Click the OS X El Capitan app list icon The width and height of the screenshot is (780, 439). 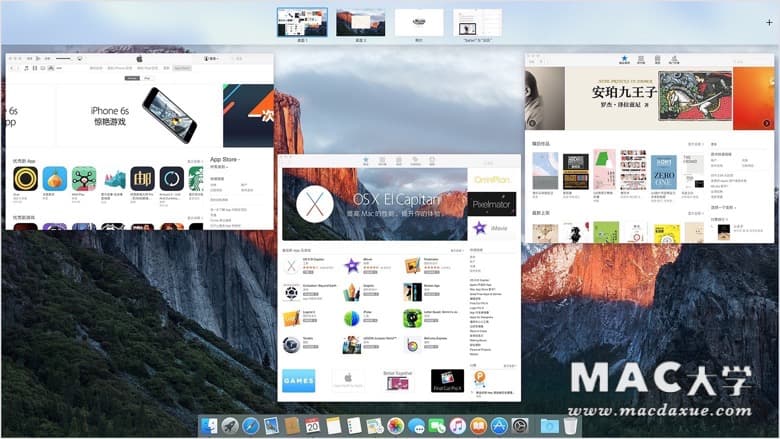pyautogui.click(x=292, y=266)
